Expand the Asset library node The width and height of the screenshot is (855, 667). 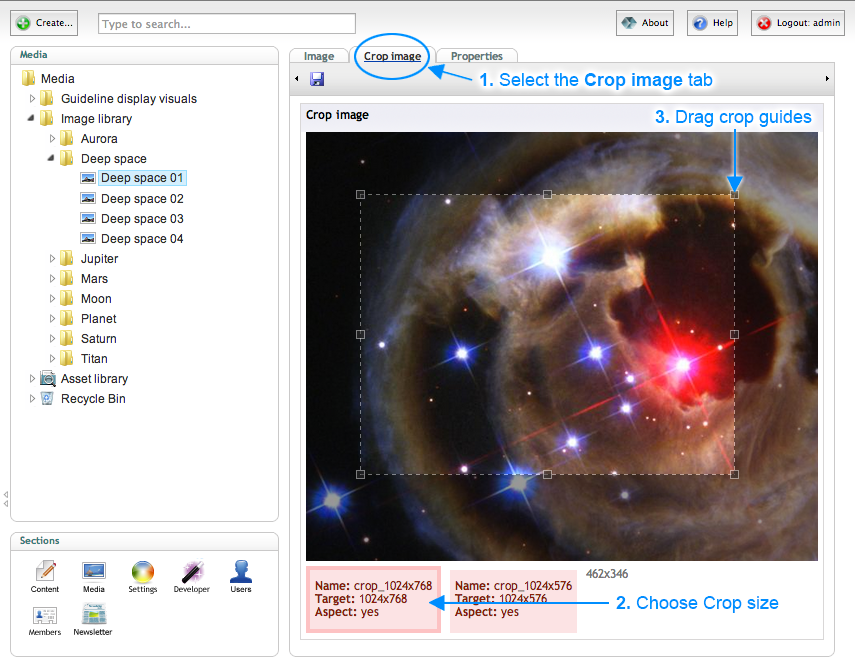33,379
